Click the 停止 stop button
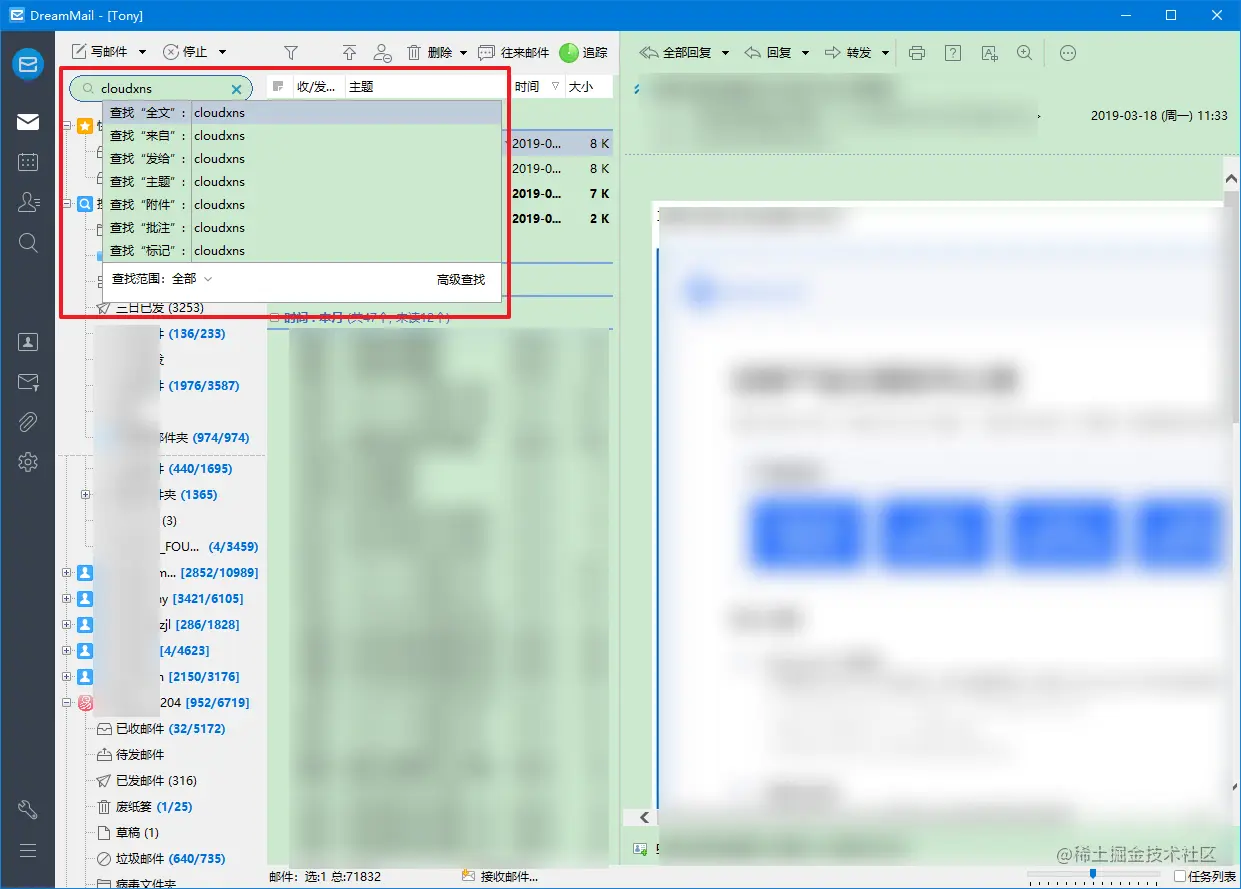 (x=186, y=52)
